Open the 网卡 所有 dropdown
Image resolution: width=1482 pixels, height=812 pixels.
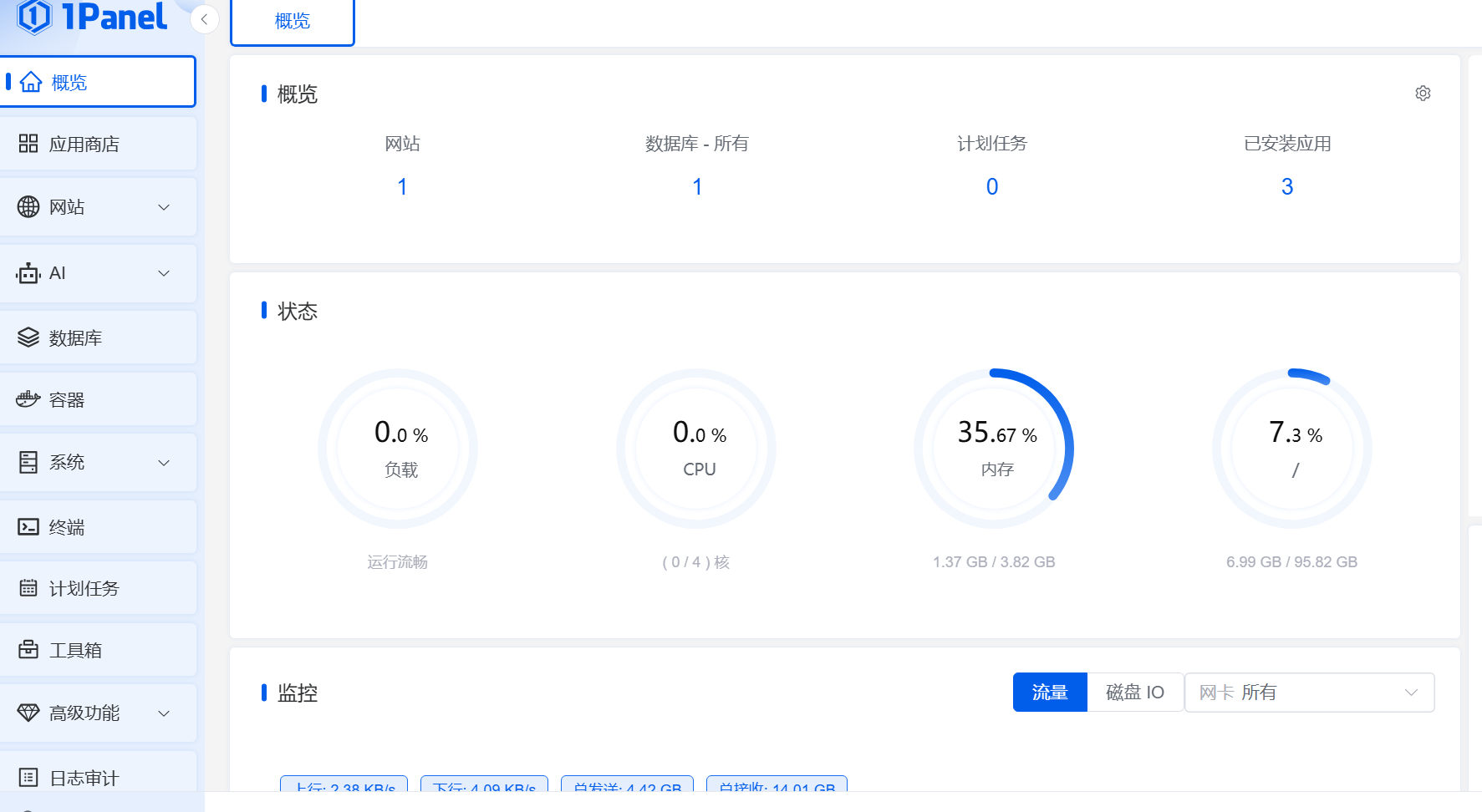pos(1309,693)
